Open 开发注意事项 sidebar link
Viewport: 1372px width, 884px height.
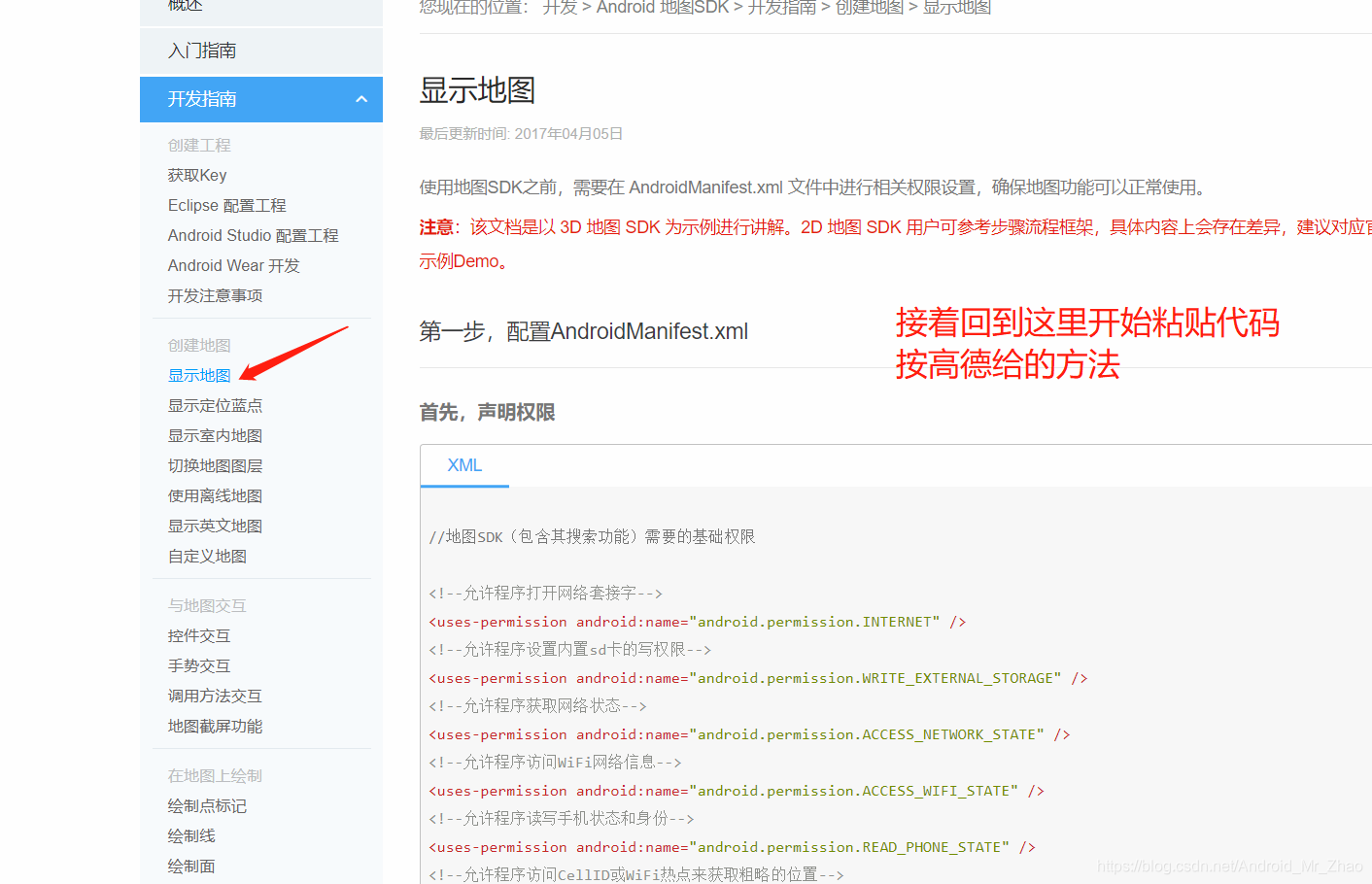[x=215, y=295]
